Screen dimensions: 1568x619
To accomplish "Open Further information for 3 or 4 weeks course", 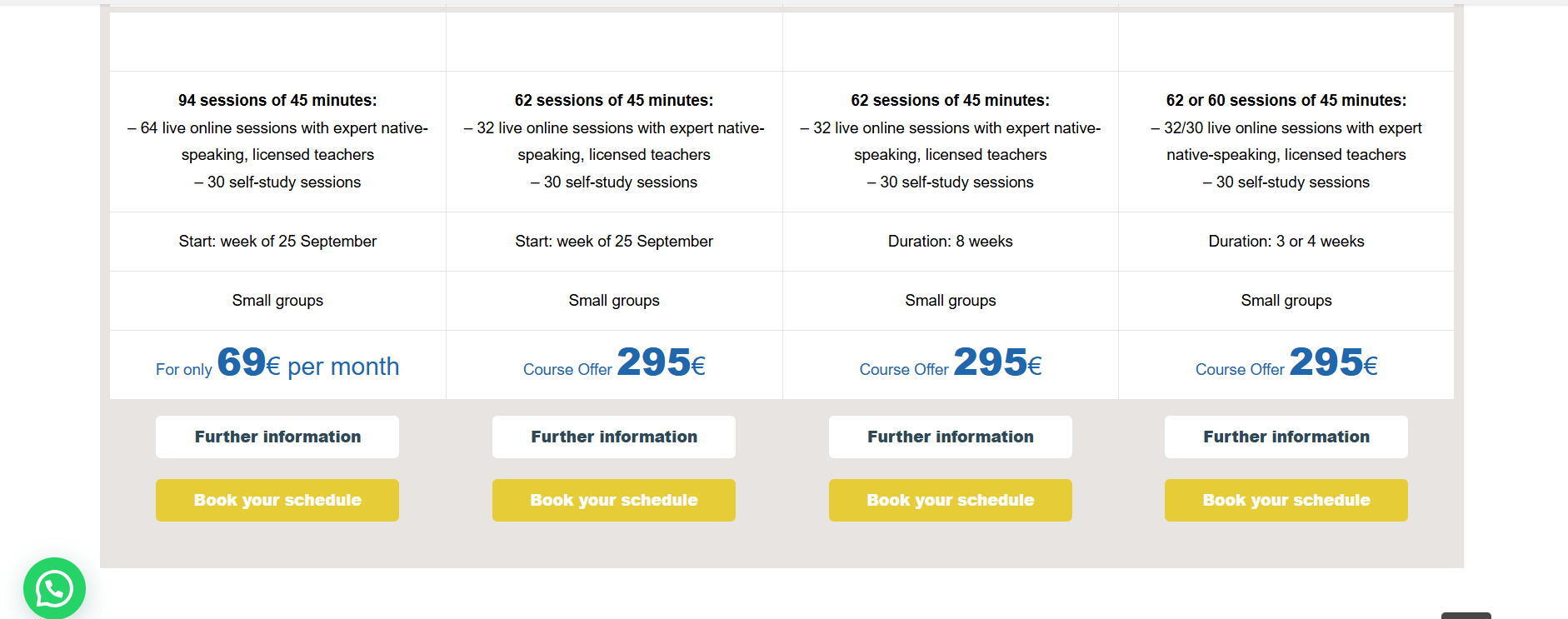I will [1286, 437].
